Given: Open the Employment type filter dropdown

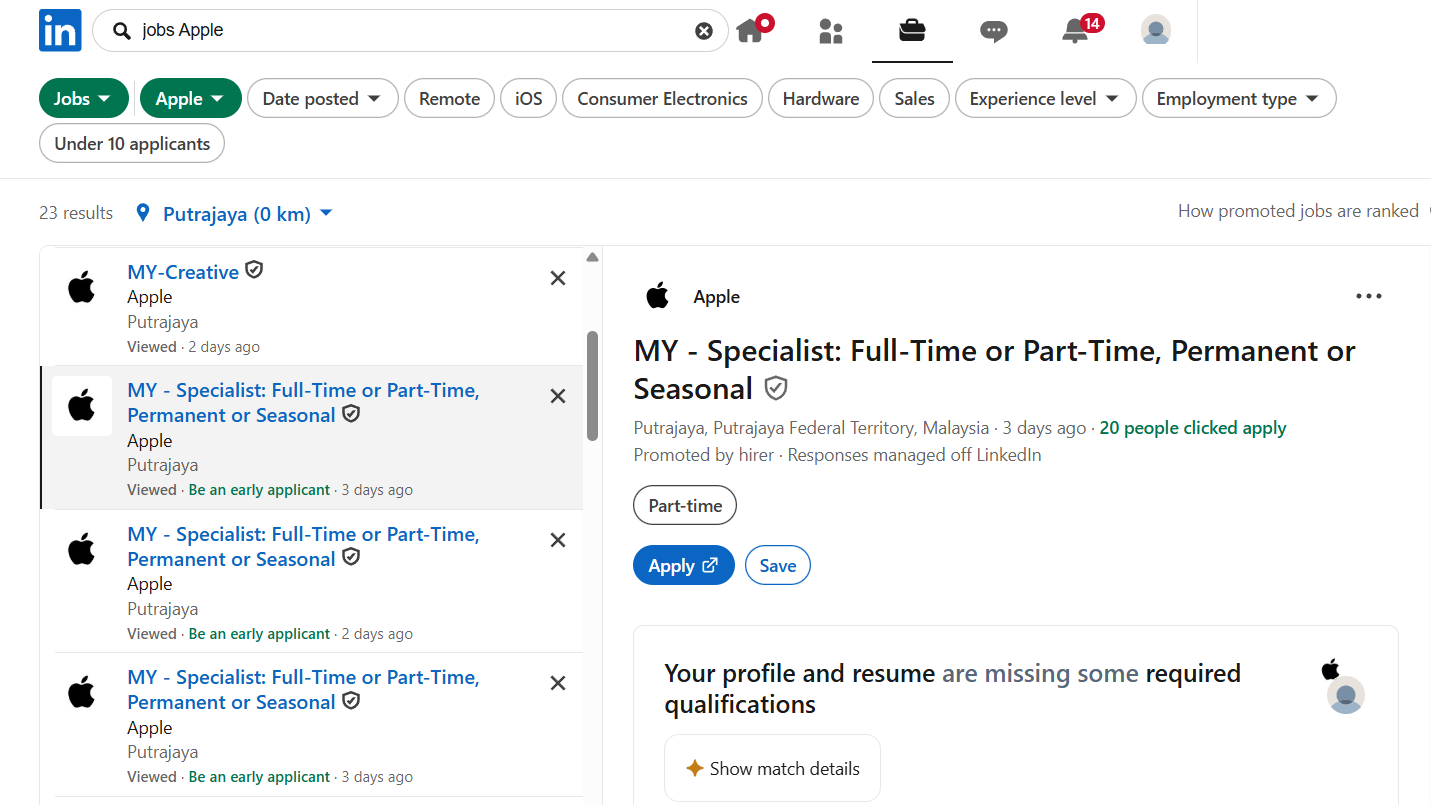Looking at the screenshot, I should (x=1239, y=99).
